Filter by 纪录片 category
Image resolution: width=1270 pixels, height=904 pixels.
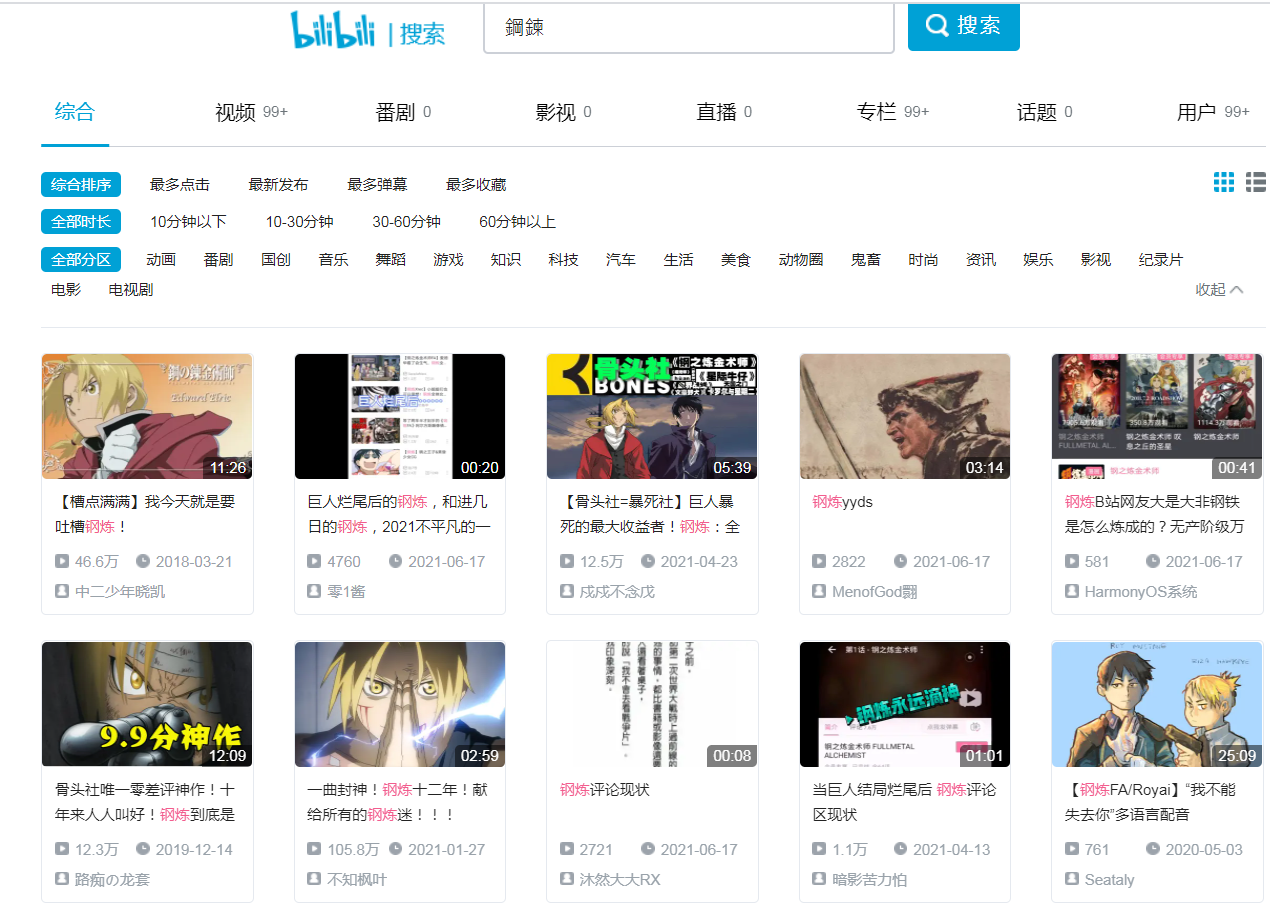[1161, 260]
